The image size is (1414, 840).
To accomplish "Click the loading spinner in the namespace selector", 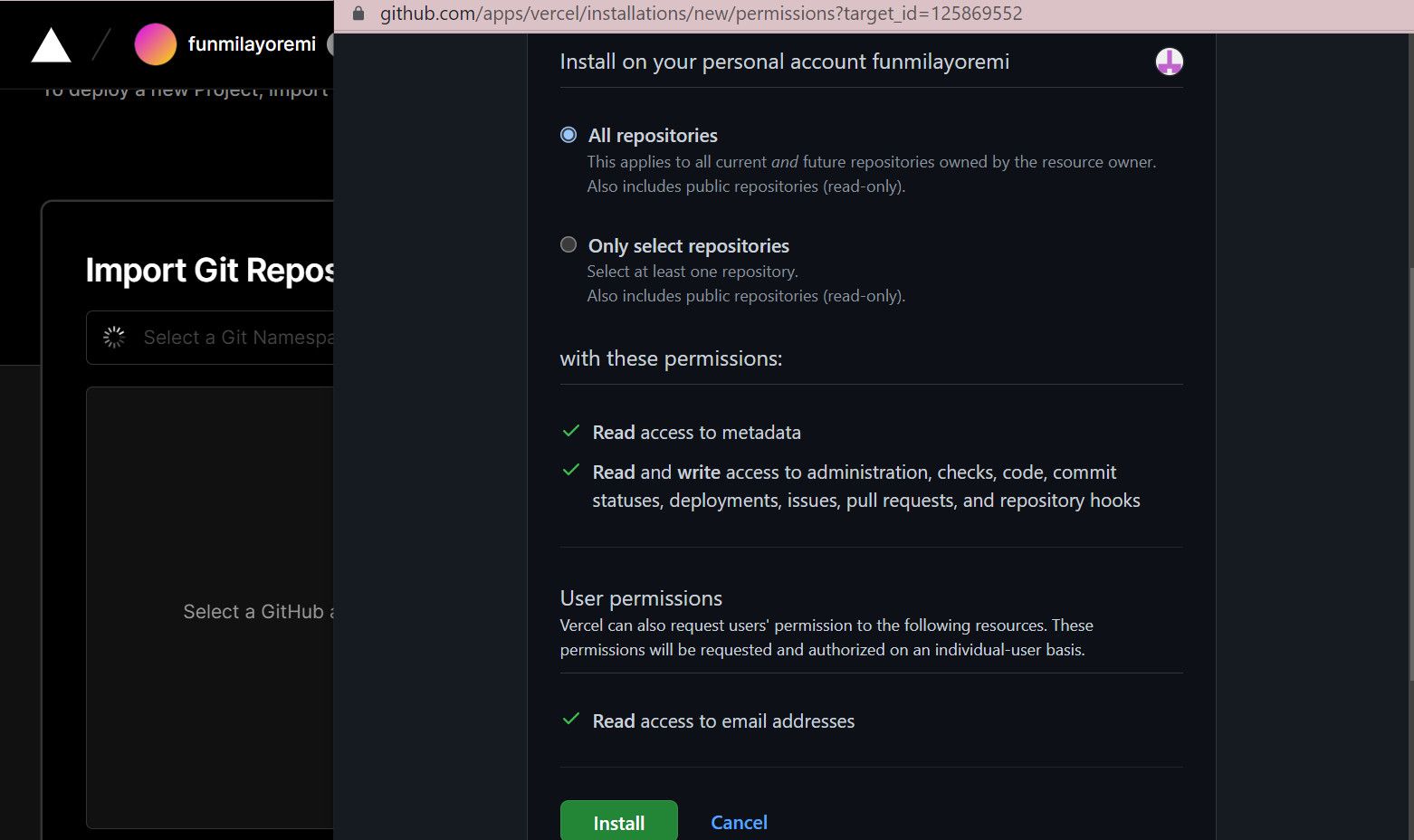I will [x=114, y=337].
